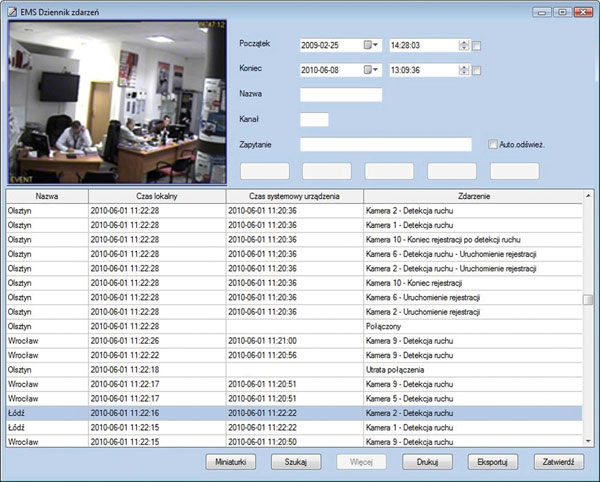Select 'Kamera 2 - Detekcja ruchu - Uruchomienie rejestracji'
This screenshot has width=600, height=482.
pyautogui.click(x=294, y=269)
